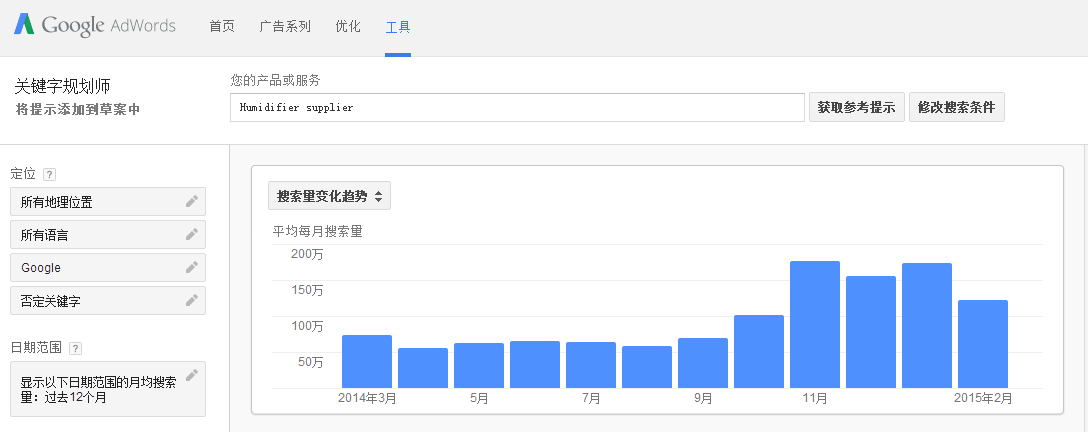1088x432 pixels.
Task: Open the 首页 tab
Action: tap(222, 27)
